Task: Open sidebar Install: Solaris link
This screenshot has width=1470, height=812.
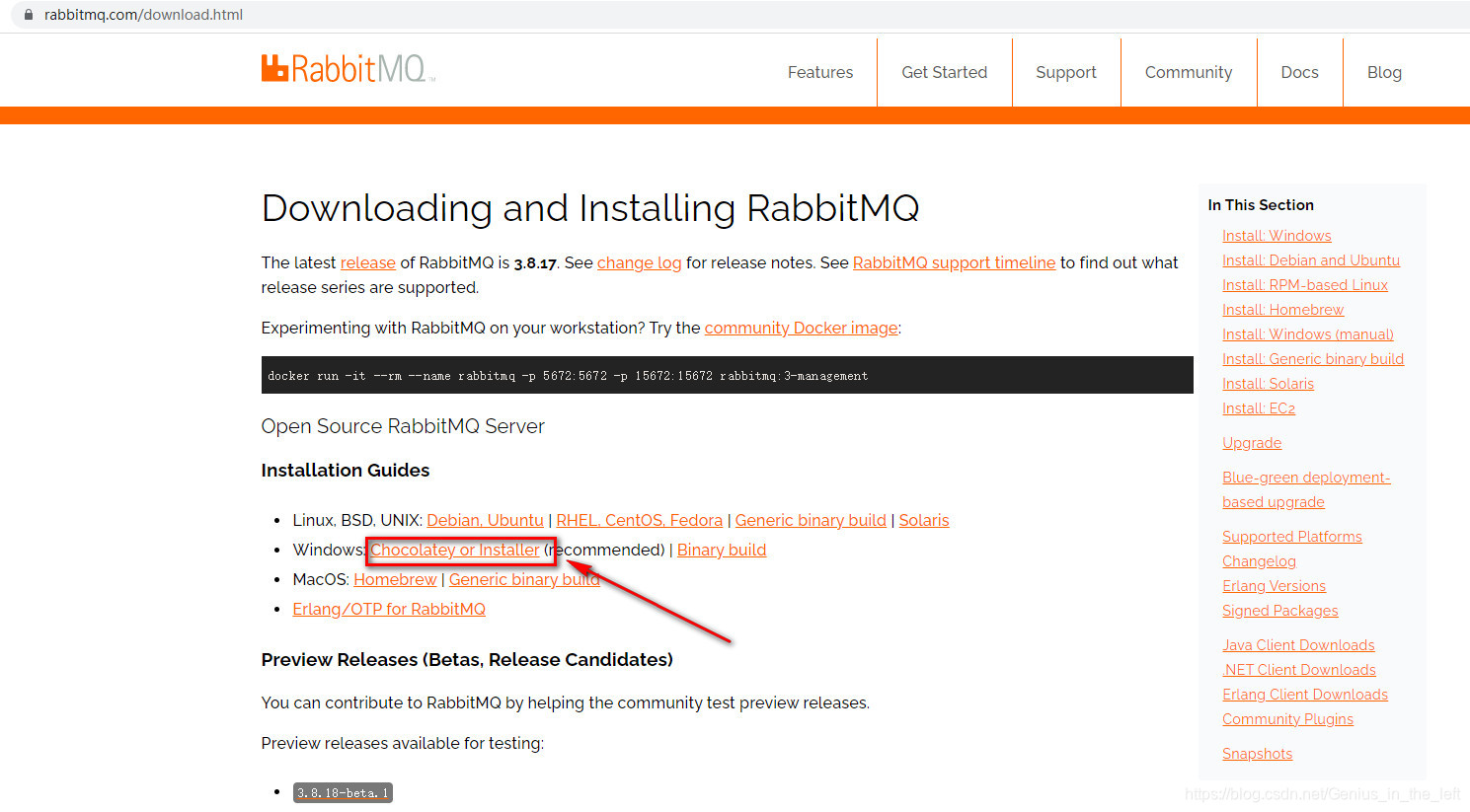Action: click(x=1268, y=384)
